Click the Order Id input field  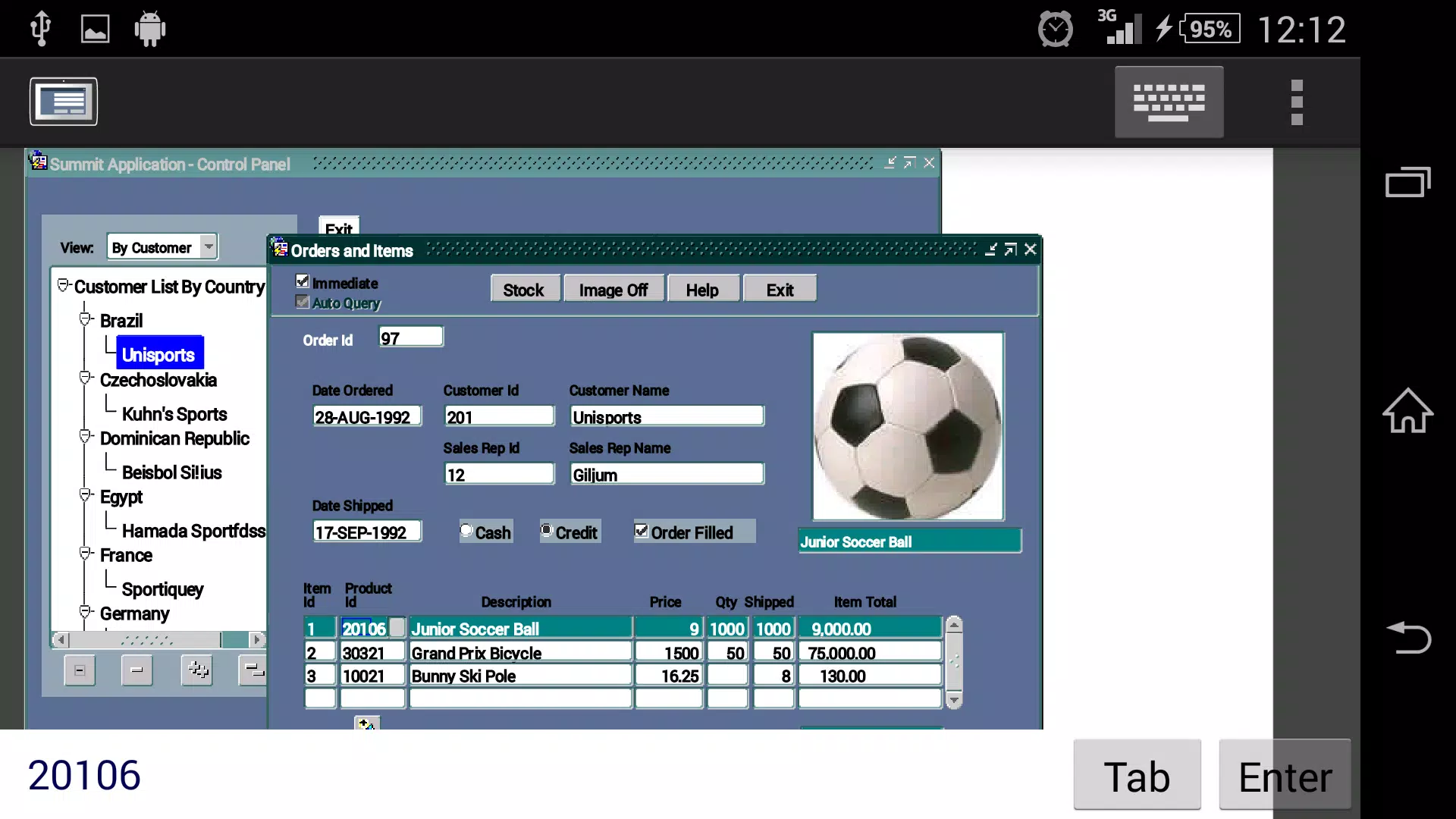(x=411, y=337)
